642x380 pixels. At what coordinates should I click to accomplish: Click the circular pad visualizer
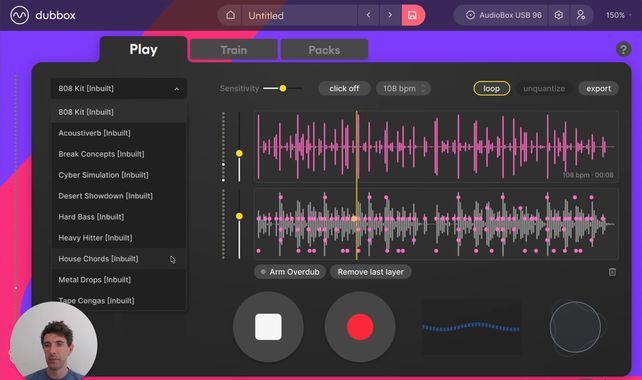point(576,327)
